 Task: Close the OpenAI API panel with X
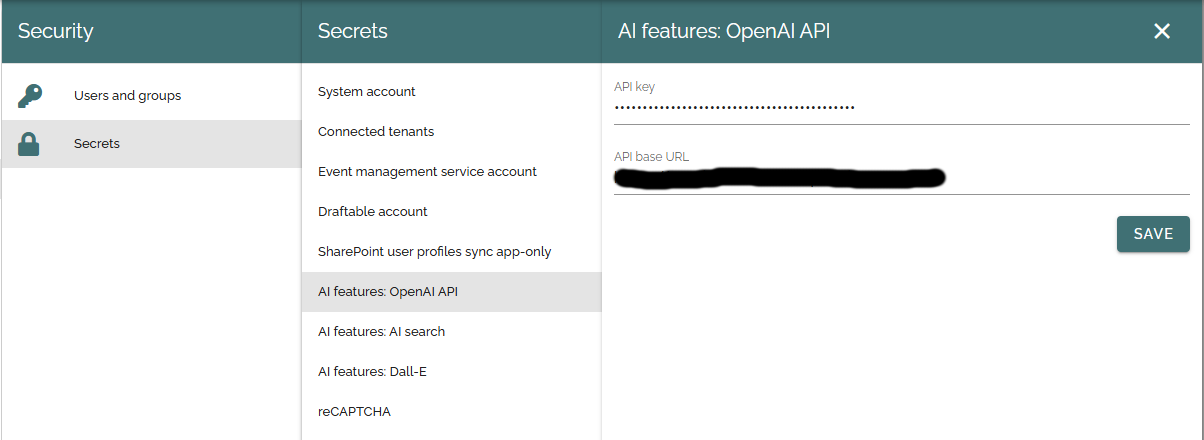click(1162, 31)
